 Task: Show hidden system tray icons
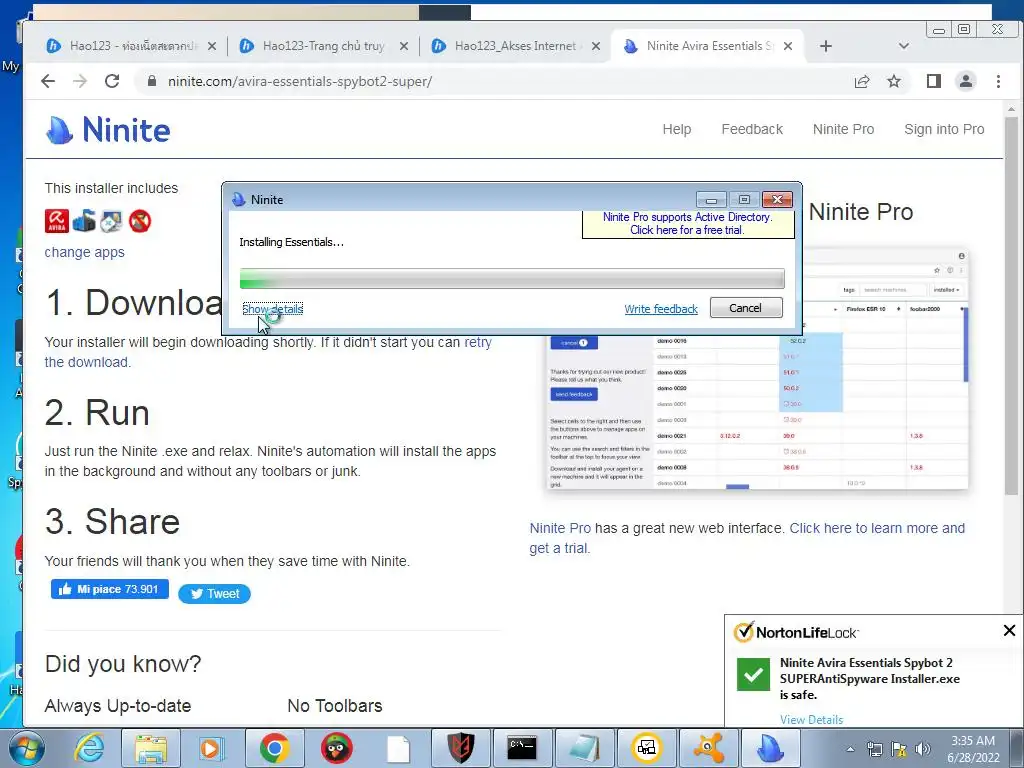850,749
